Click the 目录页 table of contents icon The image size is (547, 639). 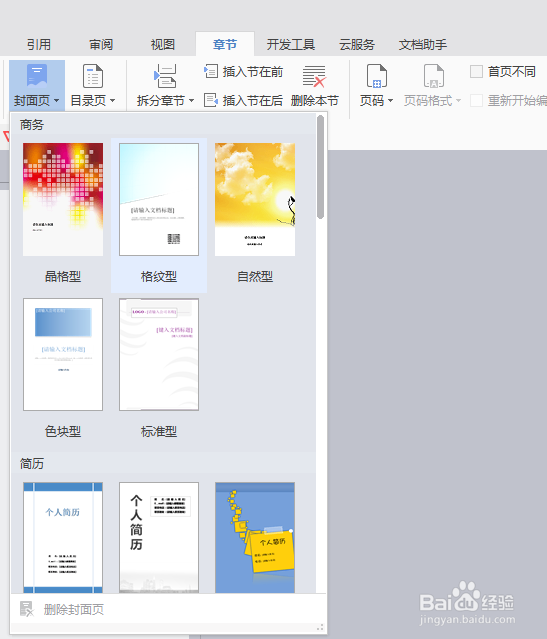tap(93, 76)
